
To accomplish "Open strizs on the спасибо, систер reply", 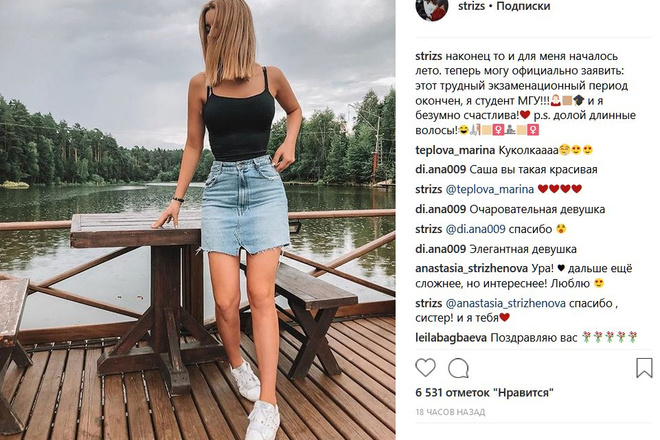I will 428,304.
